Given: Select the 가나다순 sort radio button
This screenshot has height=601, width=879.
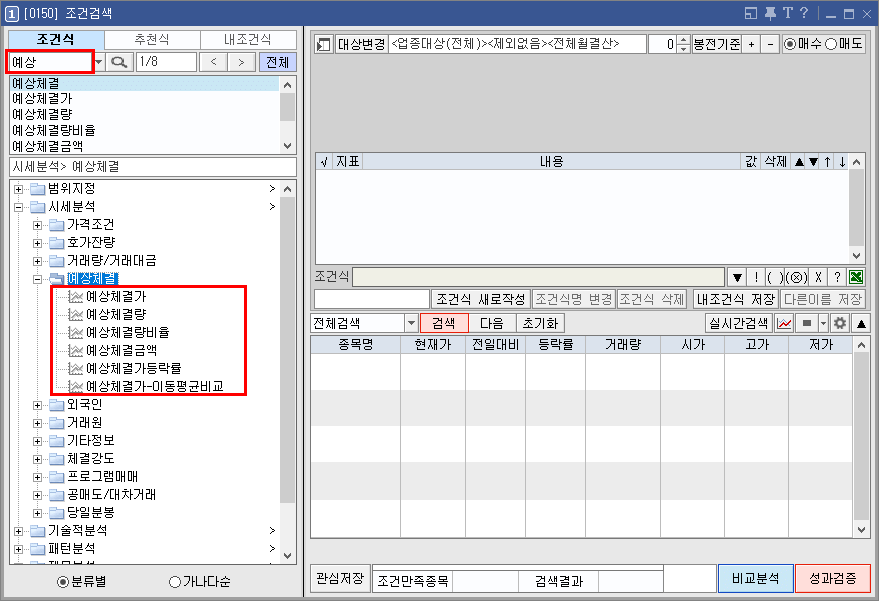Looking at the screenshot, I should pyautogui.click(x=173, y=584).
